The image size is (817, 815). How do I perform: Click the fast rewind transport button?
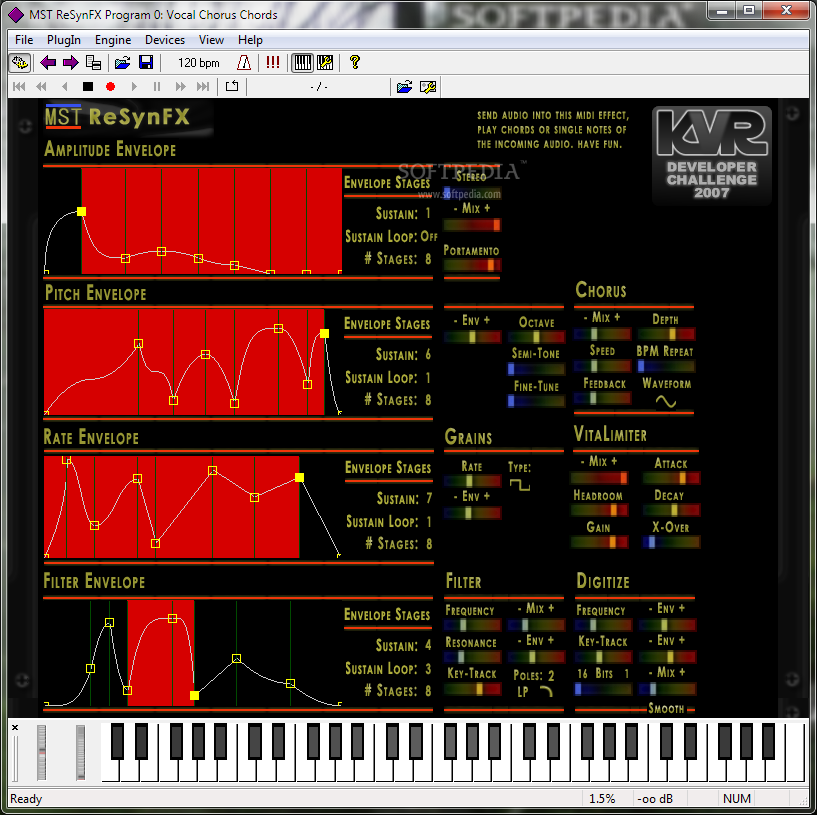(41, 87)
